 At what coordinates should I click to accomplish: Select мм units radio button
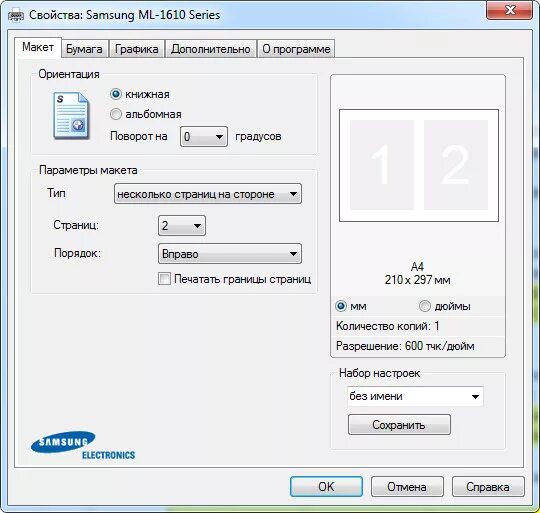pos(341,306)
